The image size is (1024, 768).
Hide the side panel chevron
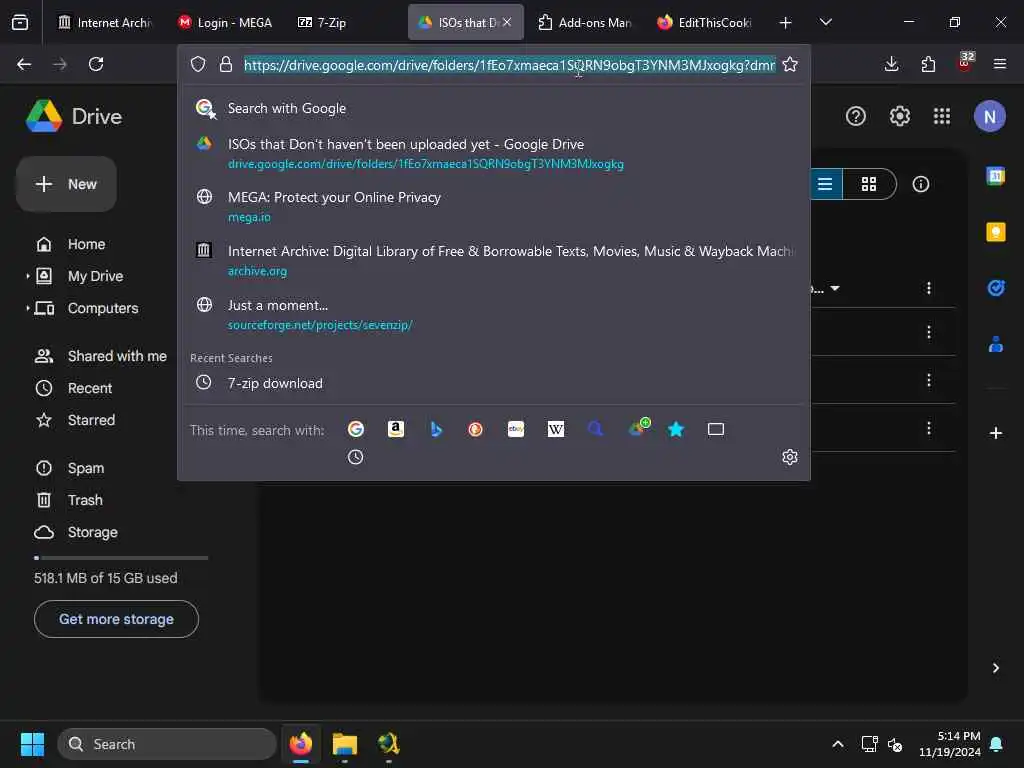(995, 667)
